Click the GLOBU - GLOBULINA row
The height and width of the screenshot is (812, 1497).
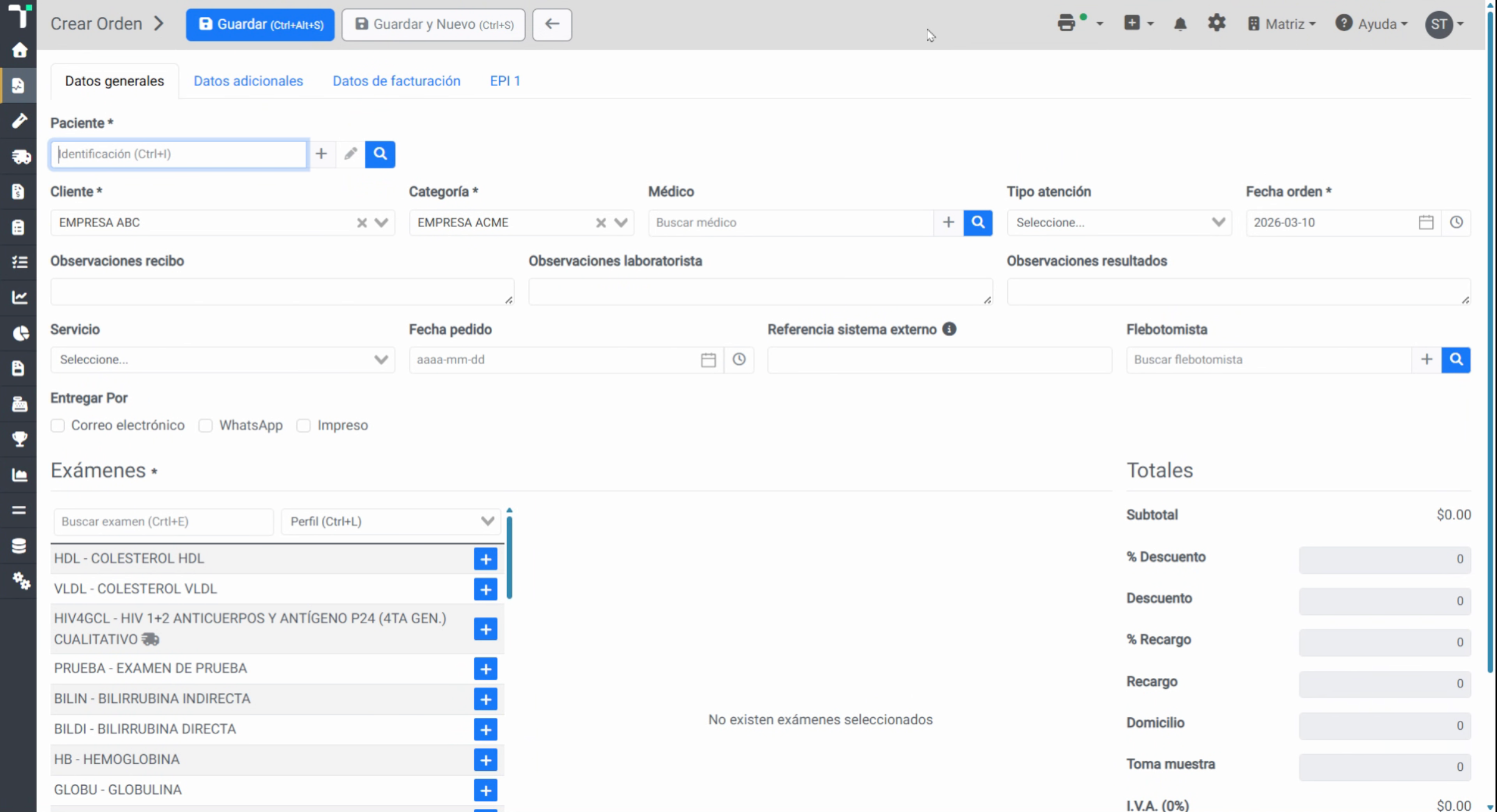(277, 790)
